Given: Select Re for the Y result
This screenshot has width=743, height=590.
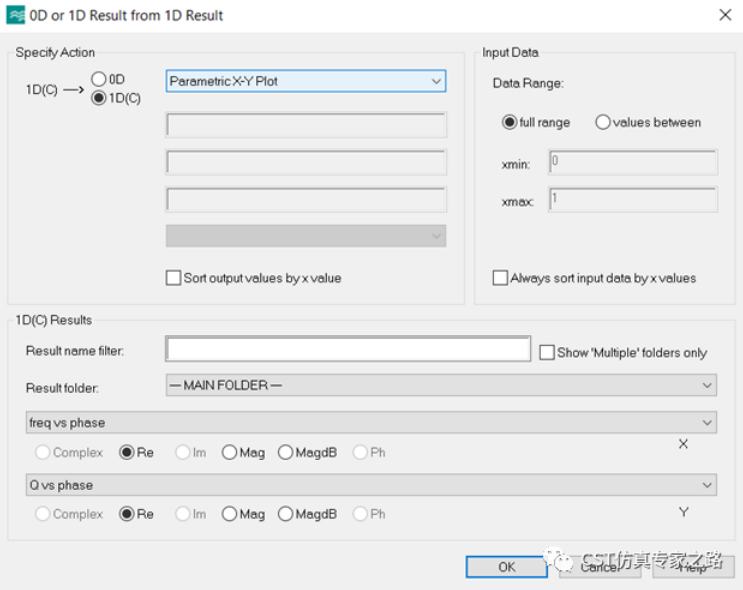Looking at the screenshot, I should coord(127,514).
